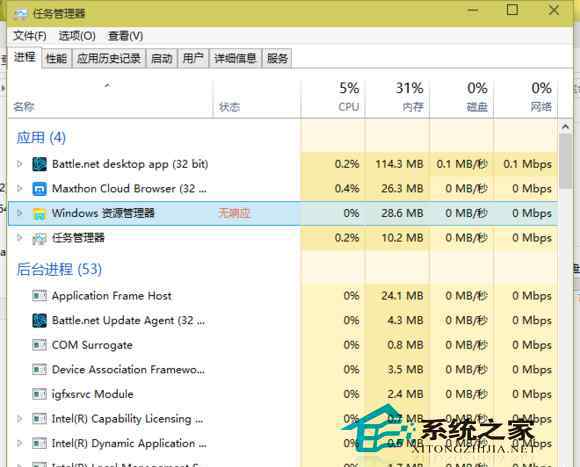
Task: Click the 26.3 MB memory value
Action: tap(402, 189)
